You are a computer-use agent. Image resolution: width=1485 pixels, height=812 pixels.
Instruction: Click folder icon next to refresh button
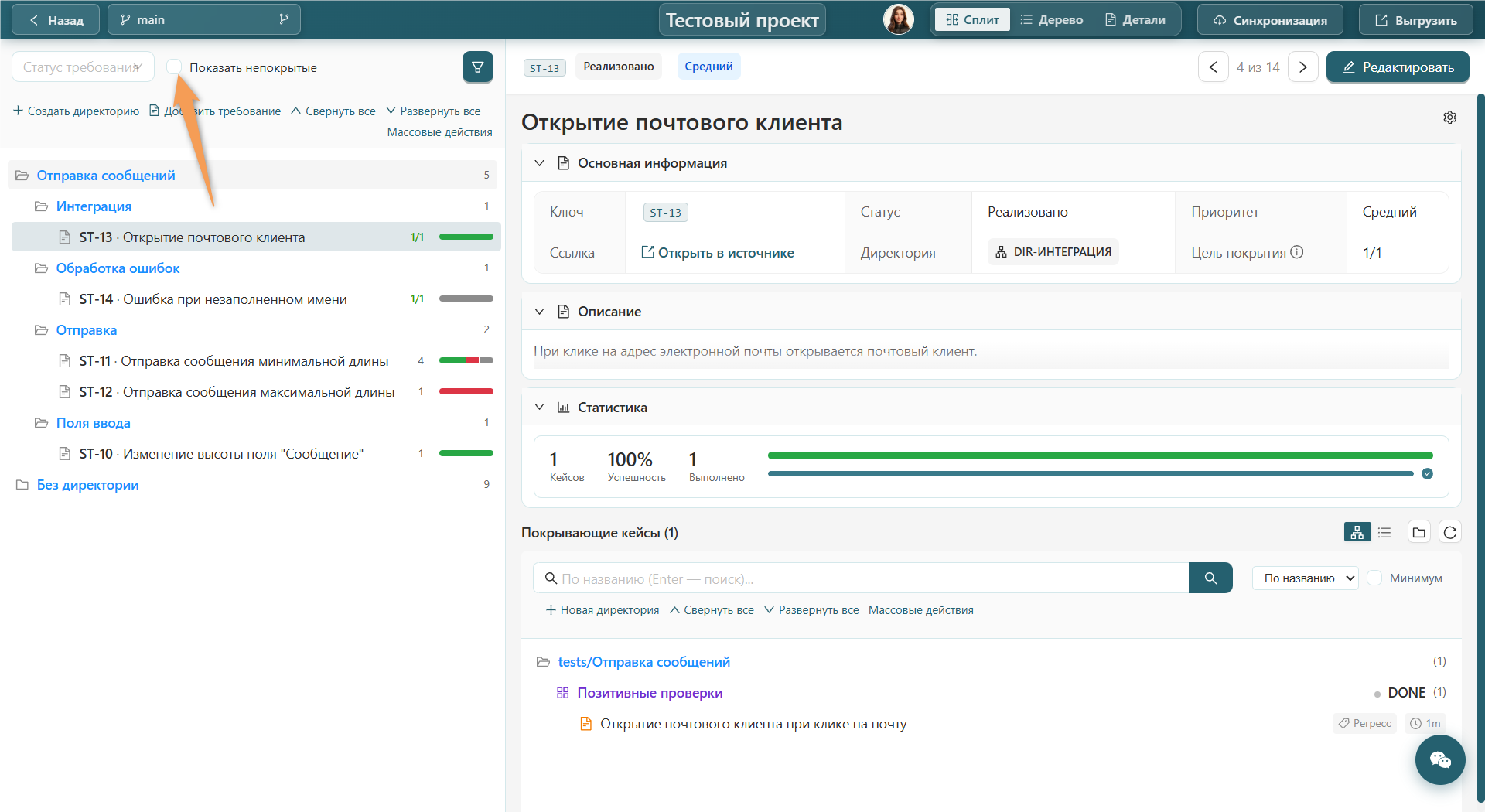[1418, 532]
